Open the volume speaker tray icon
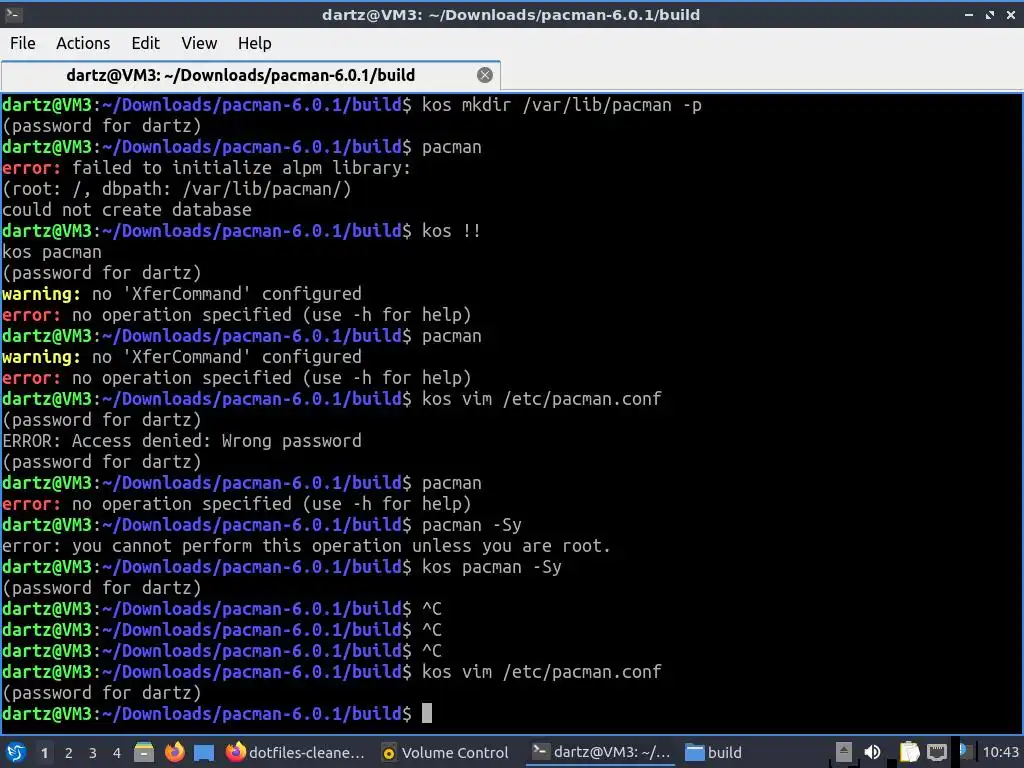The height and width of the screenshot is (768, 1024). click(x=872, y=752)
